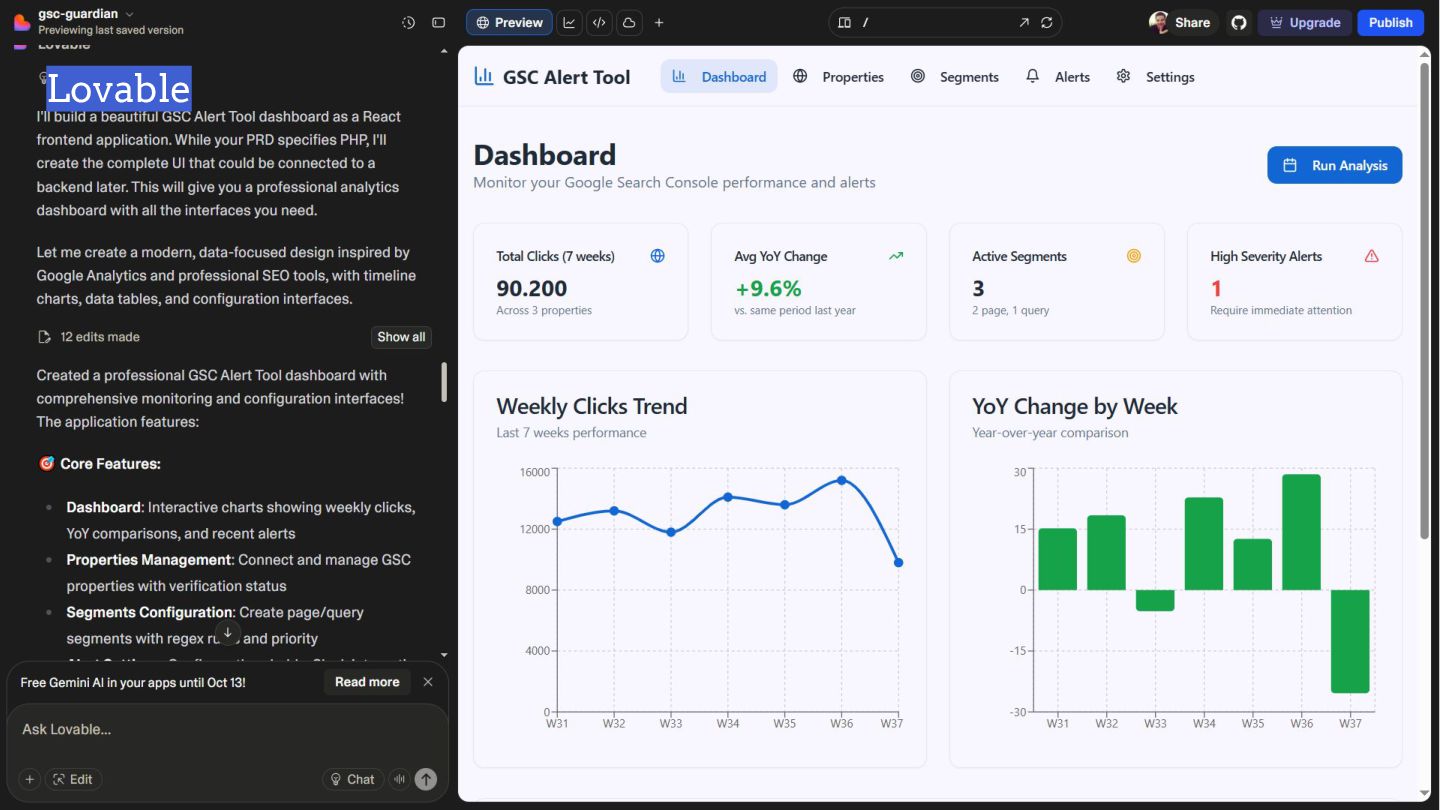
Task: Refresh the preview with reload icon
Action: click(x=1047, y=22)
